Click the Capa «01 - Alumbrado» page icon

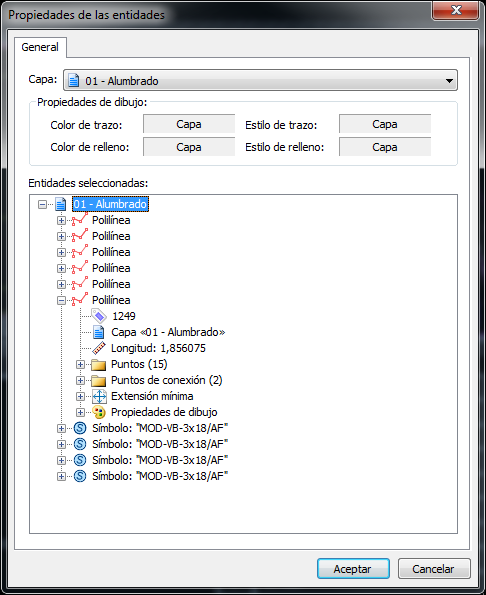pyautogui.click(x=99, y=332)
